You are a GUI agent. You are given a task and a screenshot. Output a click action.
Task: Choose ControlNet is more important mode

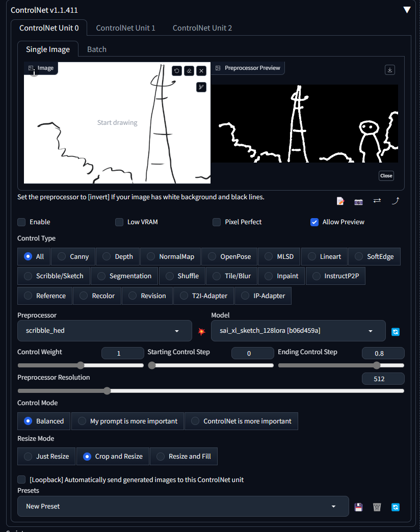241,421
